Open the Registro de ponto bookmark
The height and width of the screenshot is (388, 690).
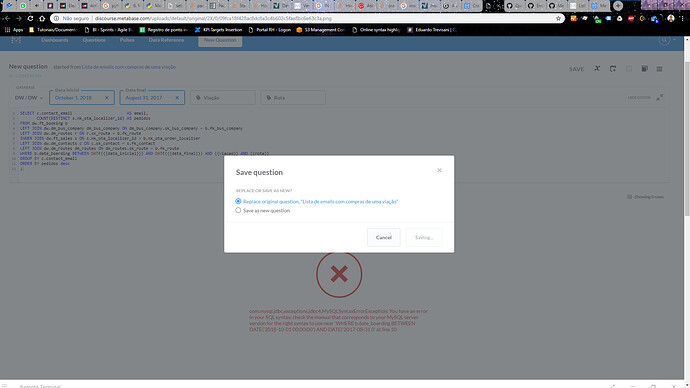[164, 30]
